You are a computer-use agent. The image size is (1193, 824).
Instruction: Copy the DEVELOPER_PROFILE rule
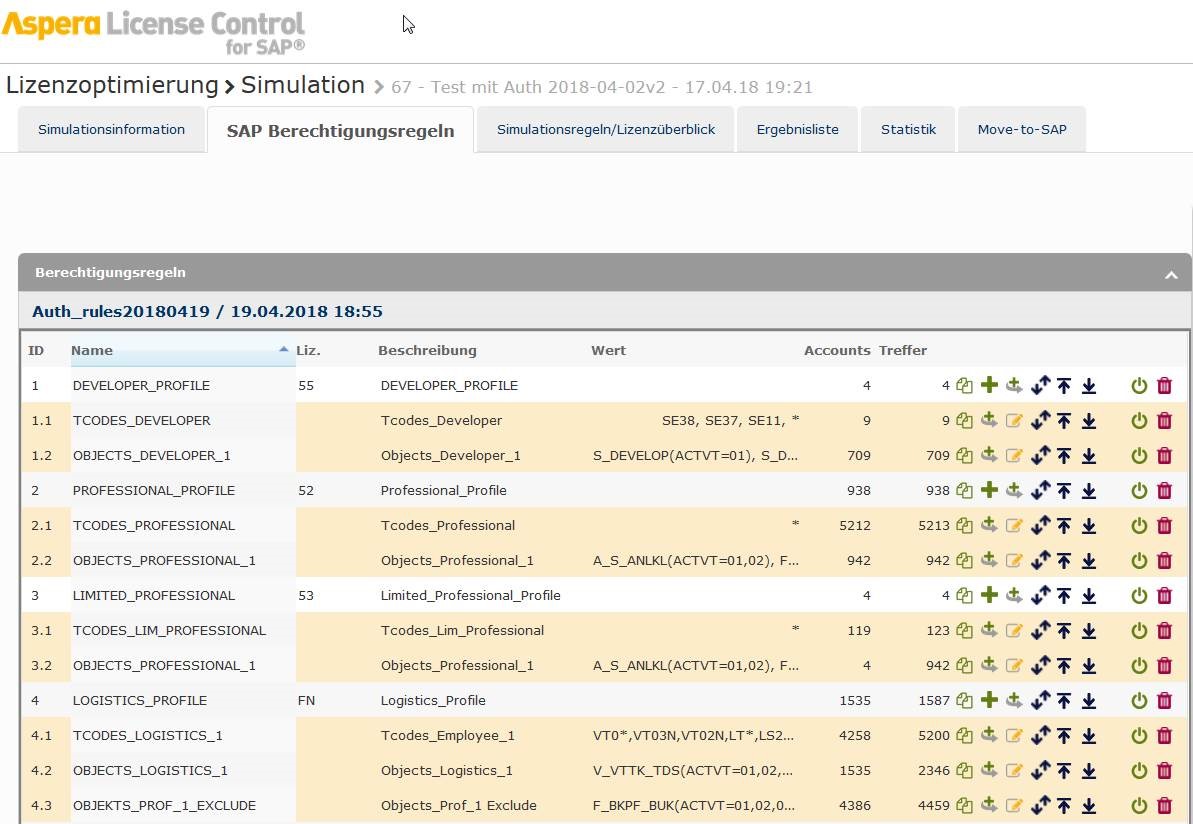point(964,386)
